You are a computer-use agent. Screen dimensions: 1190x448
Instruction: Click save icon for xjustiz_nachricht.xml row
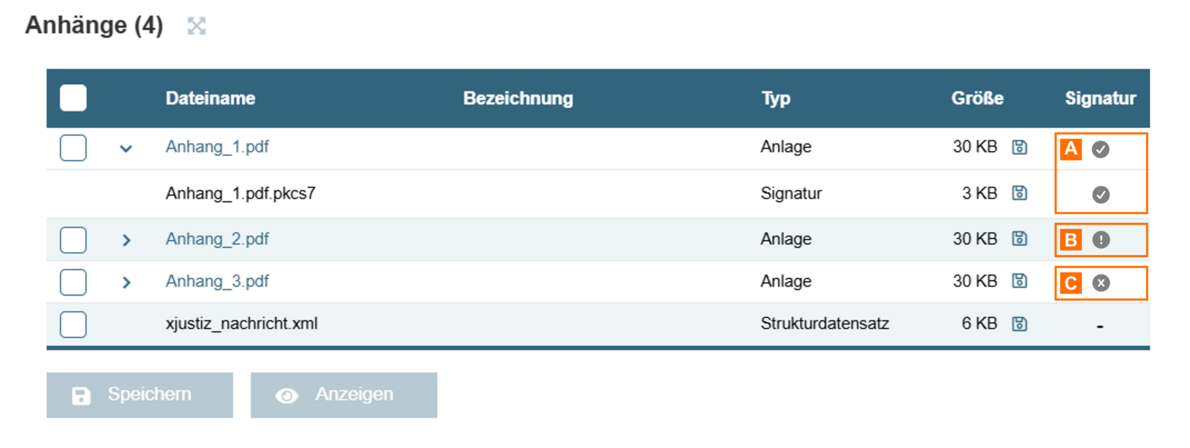pyautogui.click(x=1019, y=324)
